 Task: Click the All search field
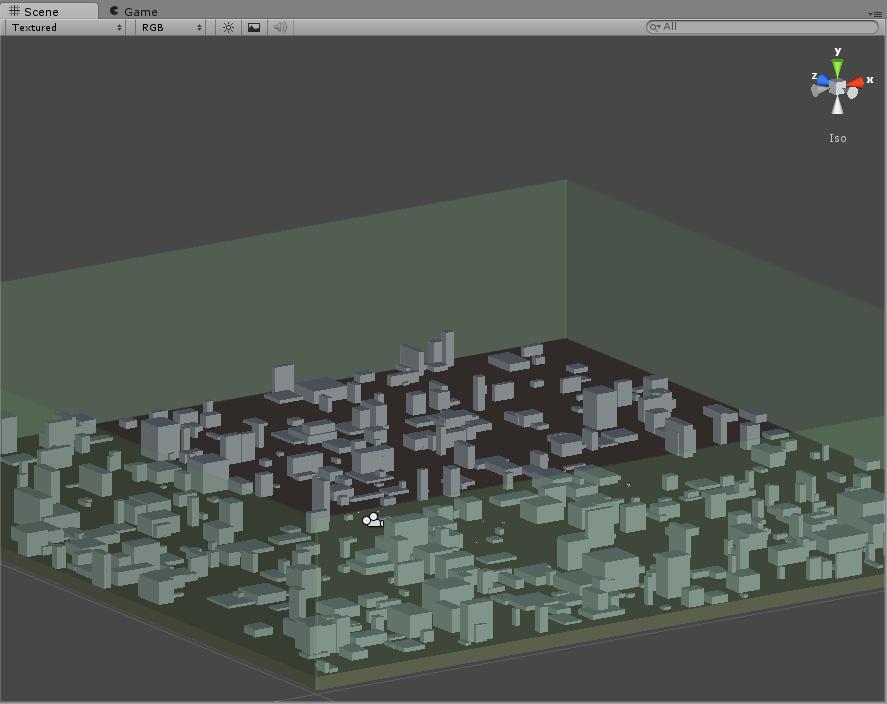click(762, 27)
